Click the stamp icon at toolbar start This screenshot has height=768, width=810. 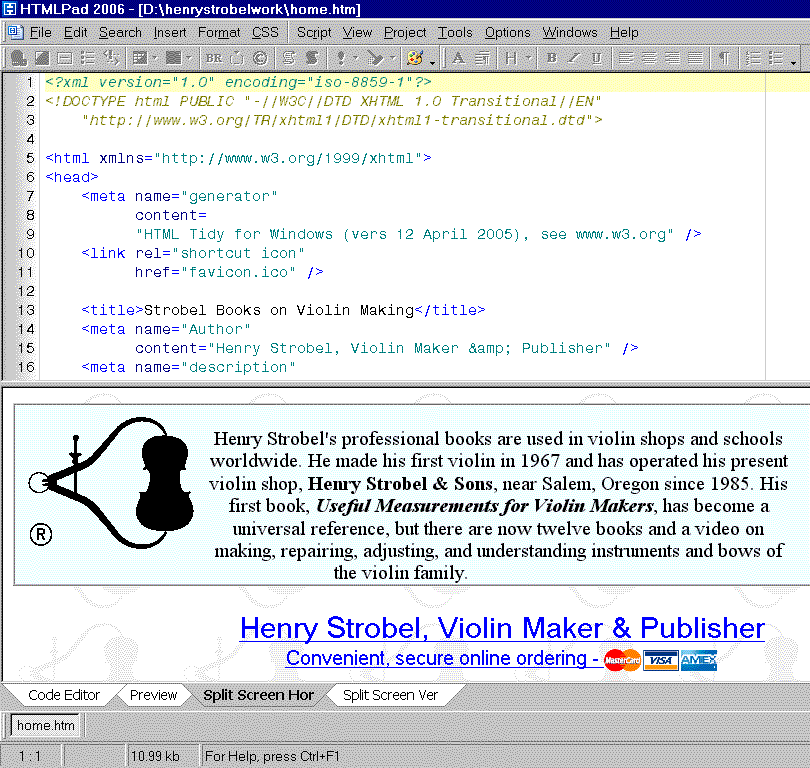coord(19,58)
